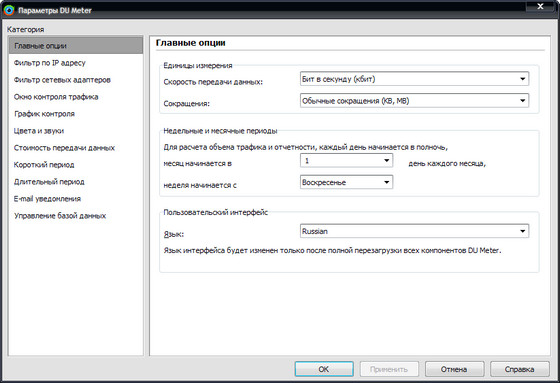
Task: Click the DU Meter app icon in title bar
Action: click(x=9, y=10)
